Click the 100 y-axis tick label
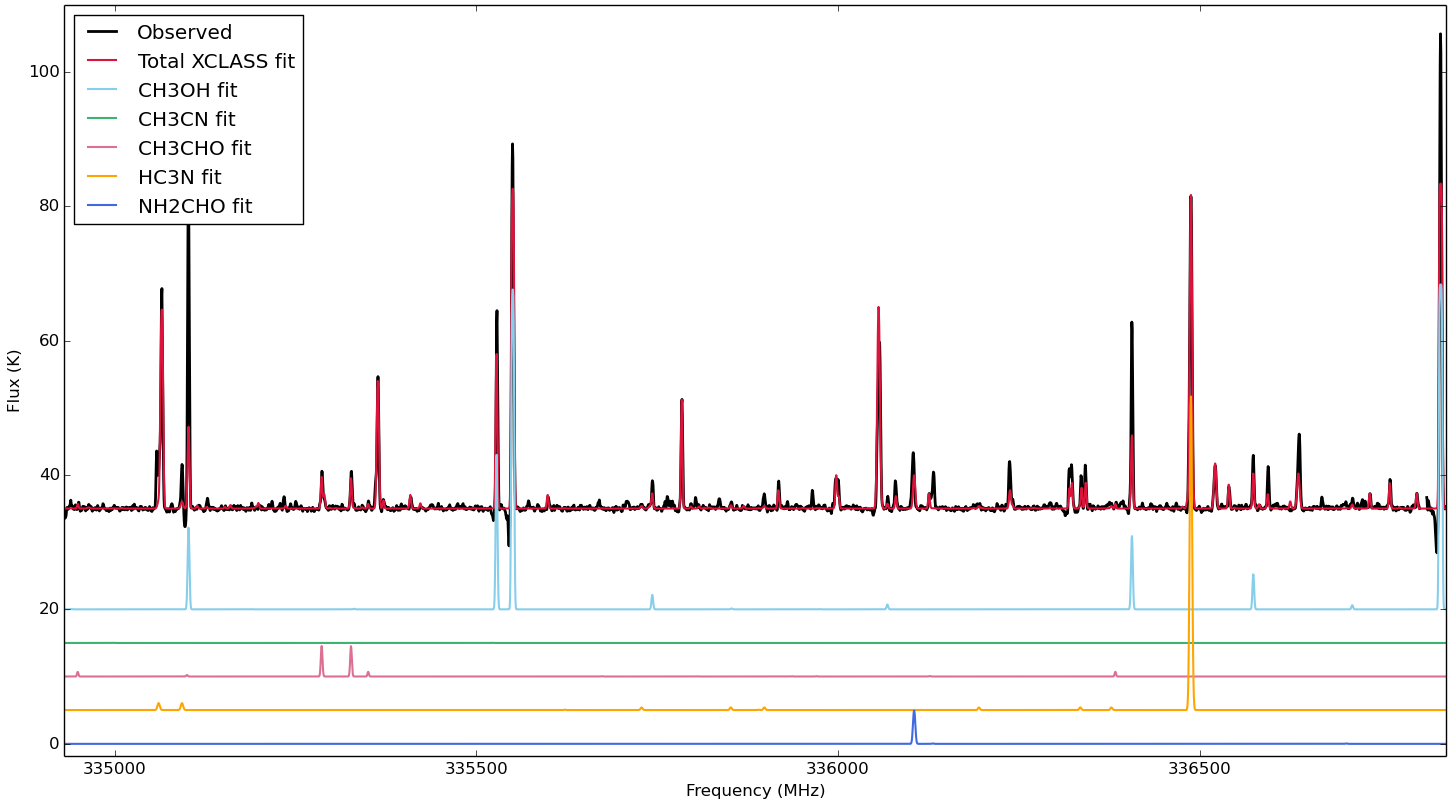The width and height of the screenshot is (1455, 803). [x=44, y=72]
